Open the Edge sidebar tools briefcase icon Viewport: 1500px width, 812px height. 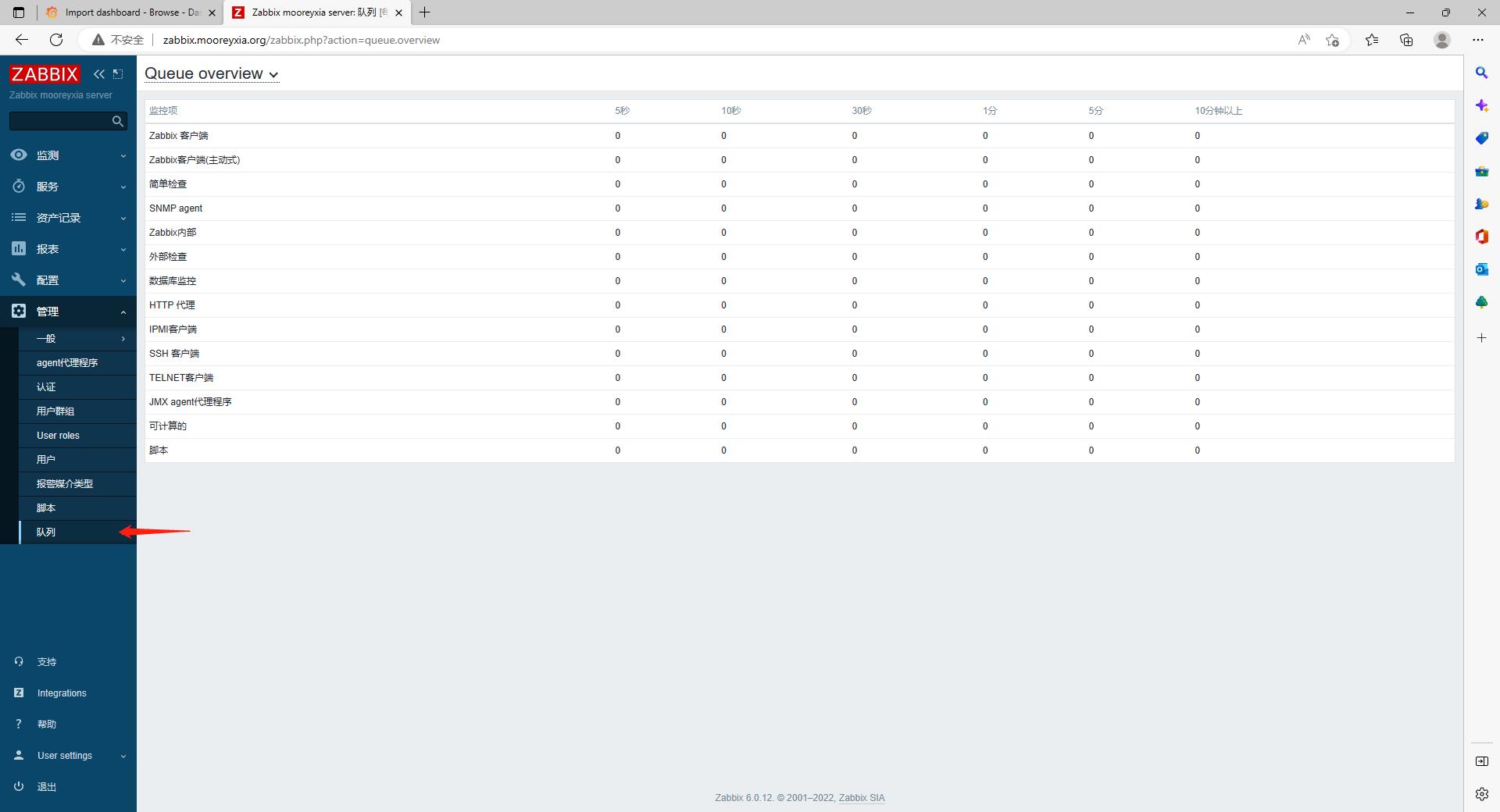[1481, 171]
